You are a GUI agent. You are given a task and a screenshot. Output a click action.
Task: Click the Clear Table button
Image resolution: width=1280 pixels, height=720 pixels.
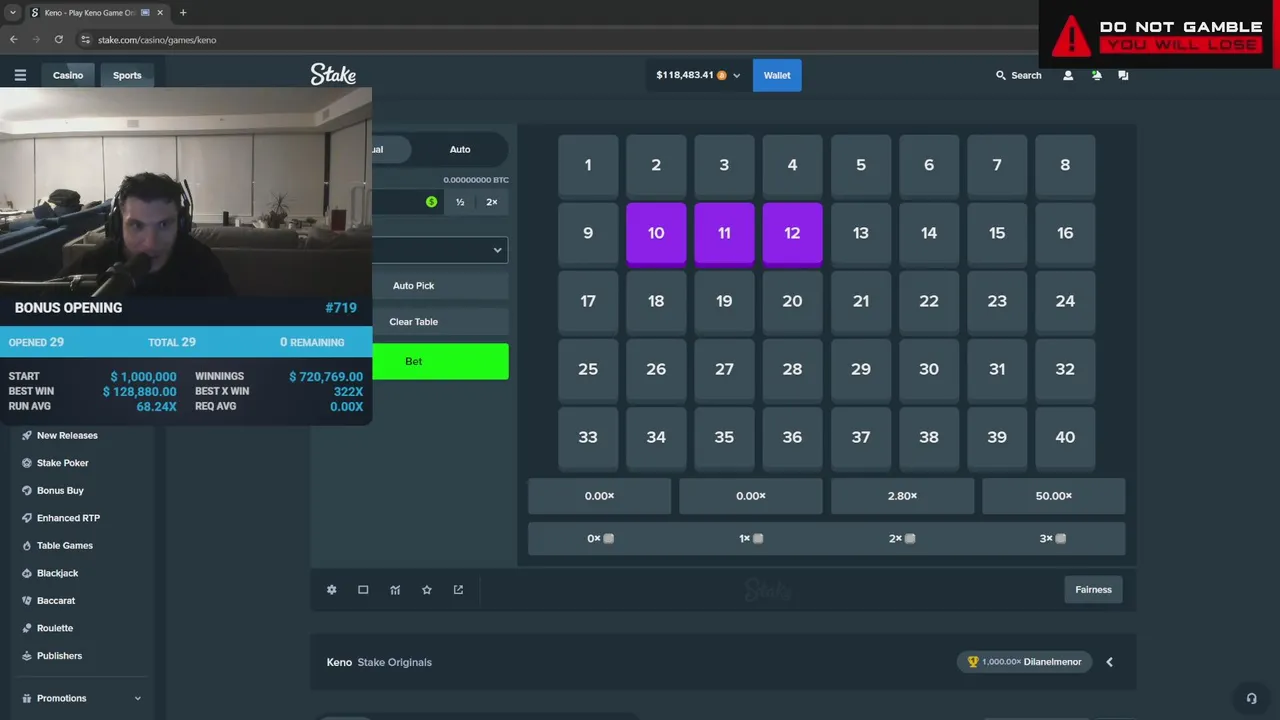pos(440,322)
